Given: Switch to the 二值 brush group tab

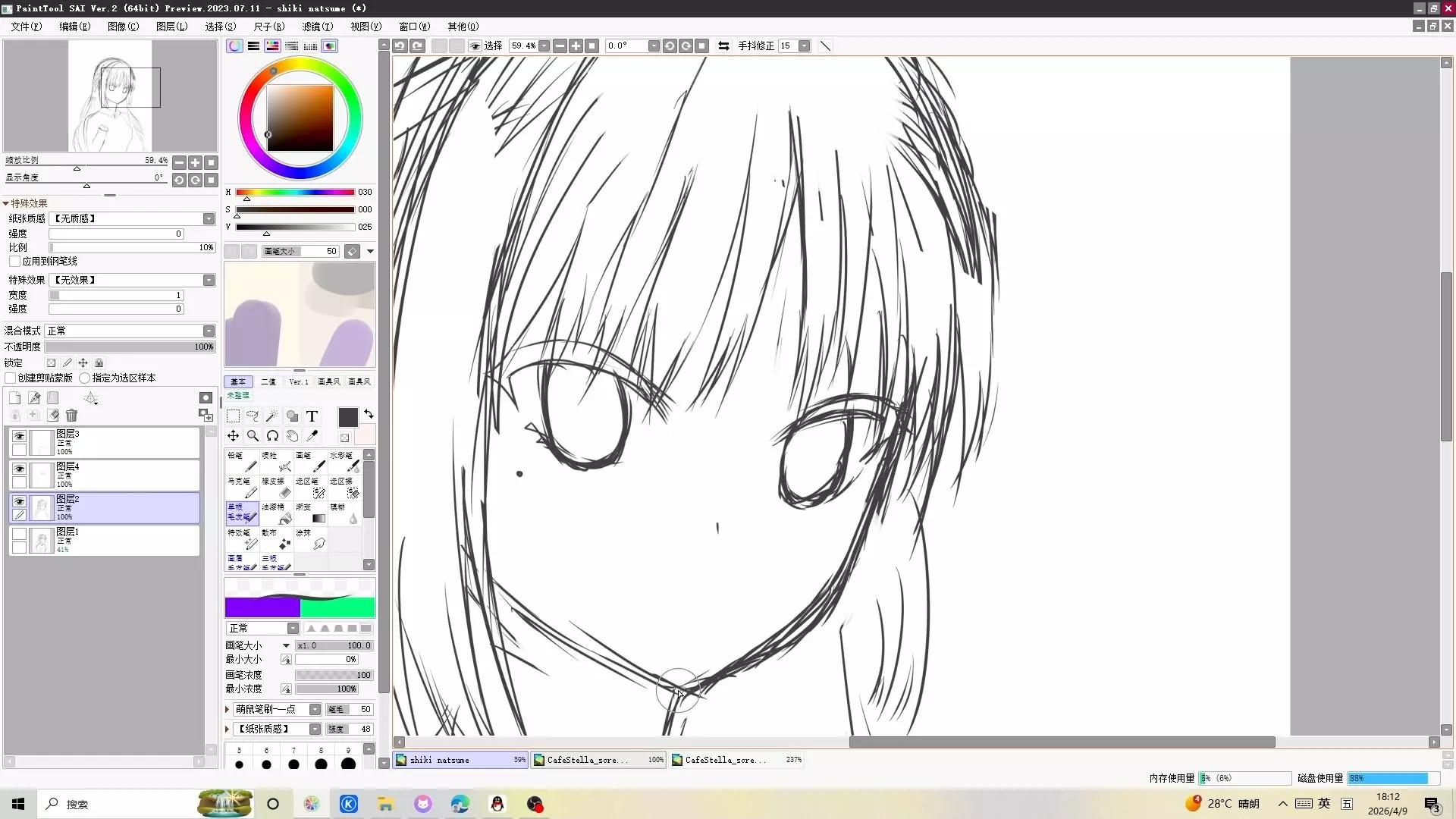Looking at the screenshot, I should point(268,381).
